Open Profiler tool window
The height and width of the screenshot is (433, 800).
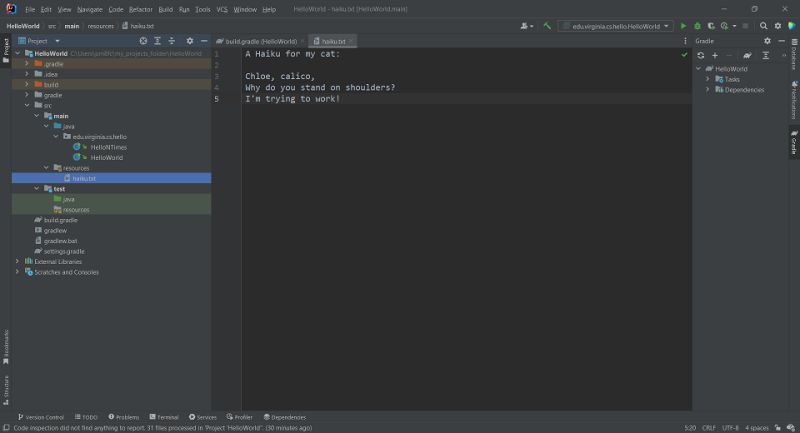[x=239, y=417]
